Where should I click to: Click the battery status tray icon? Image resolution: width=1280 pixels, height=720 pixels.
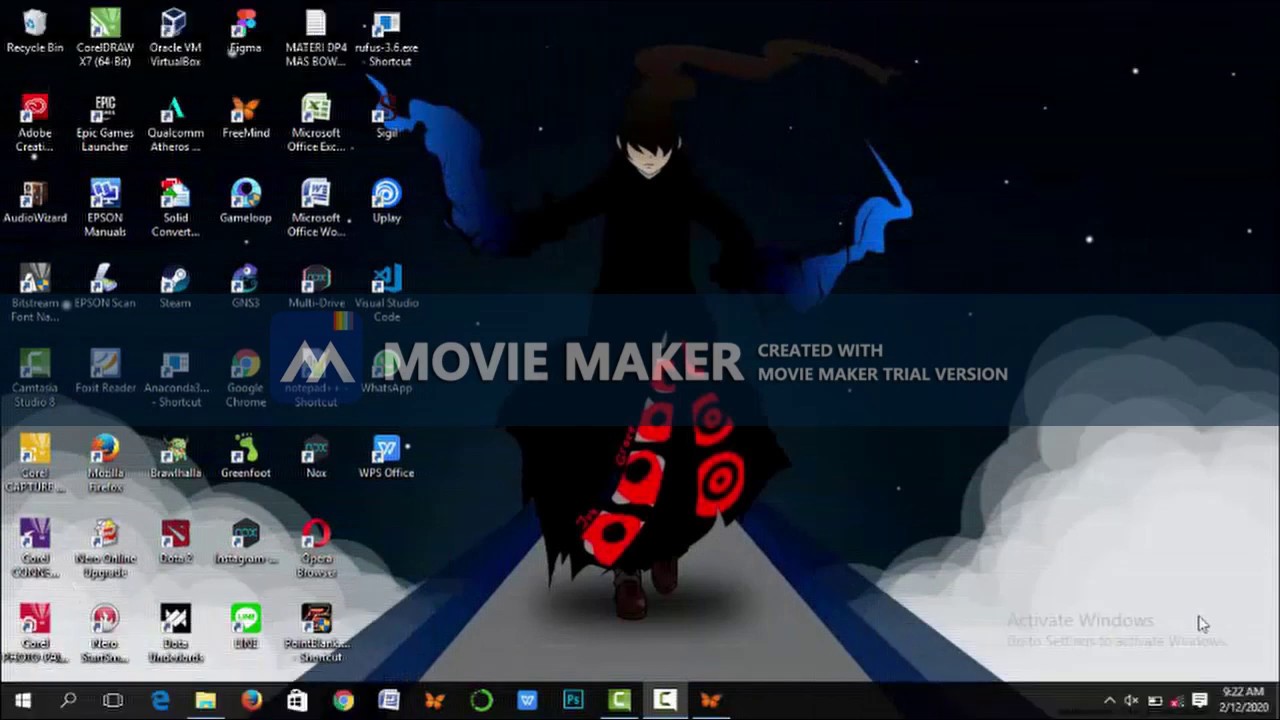1154,701
